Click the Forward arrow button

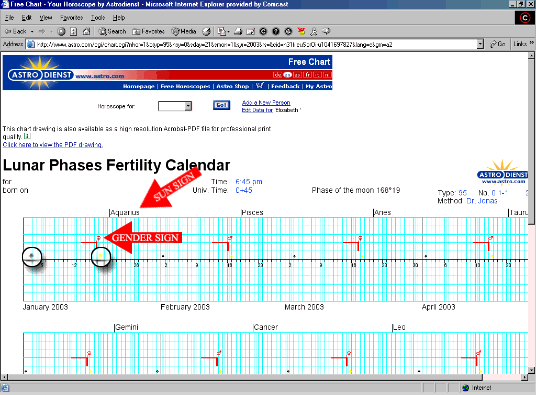coord(42,31)
